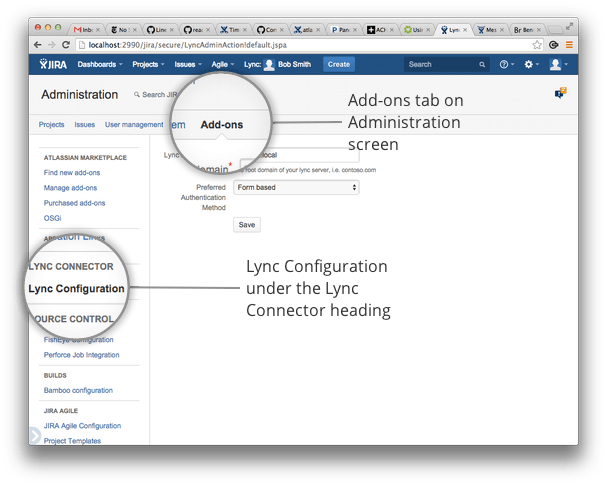
Task: Switch to the Pan browser tab
Action: point(344,30)
